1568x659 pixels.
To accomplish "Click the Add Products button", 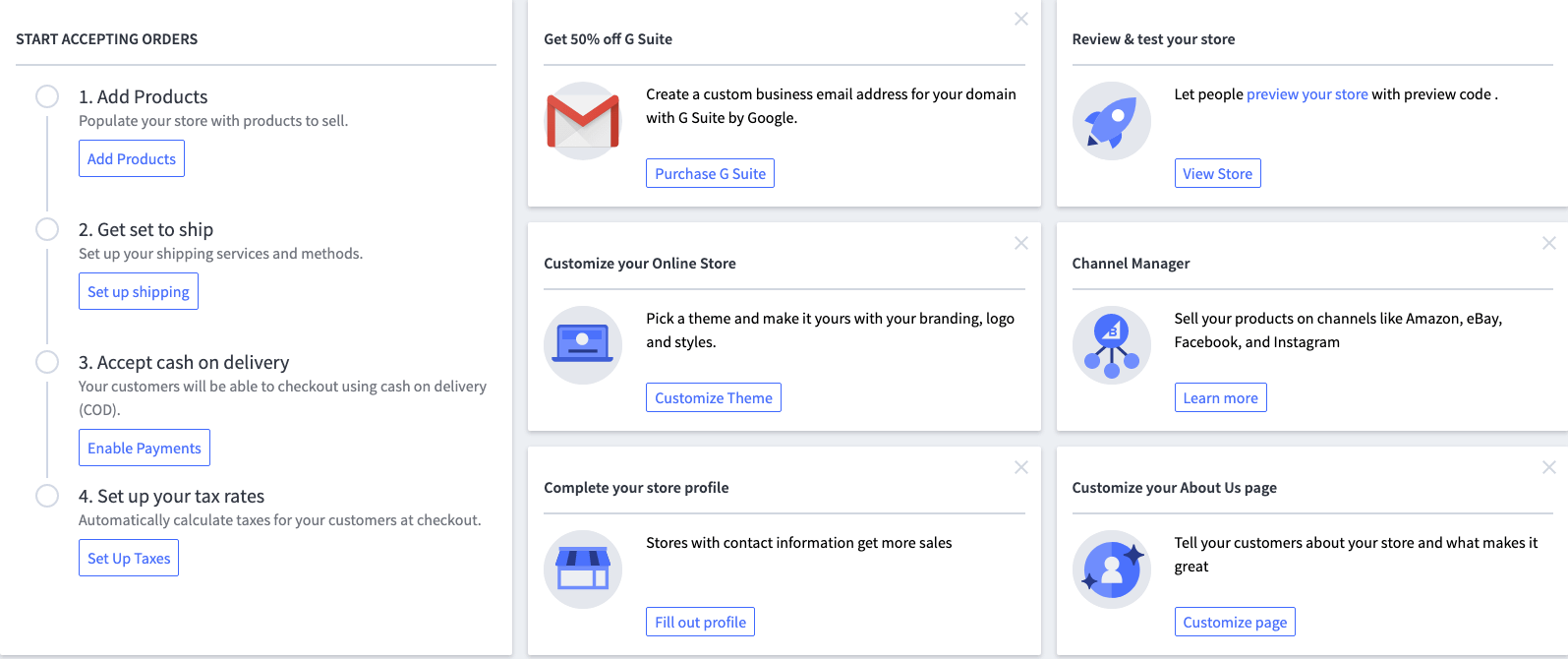I will [132, 158].
